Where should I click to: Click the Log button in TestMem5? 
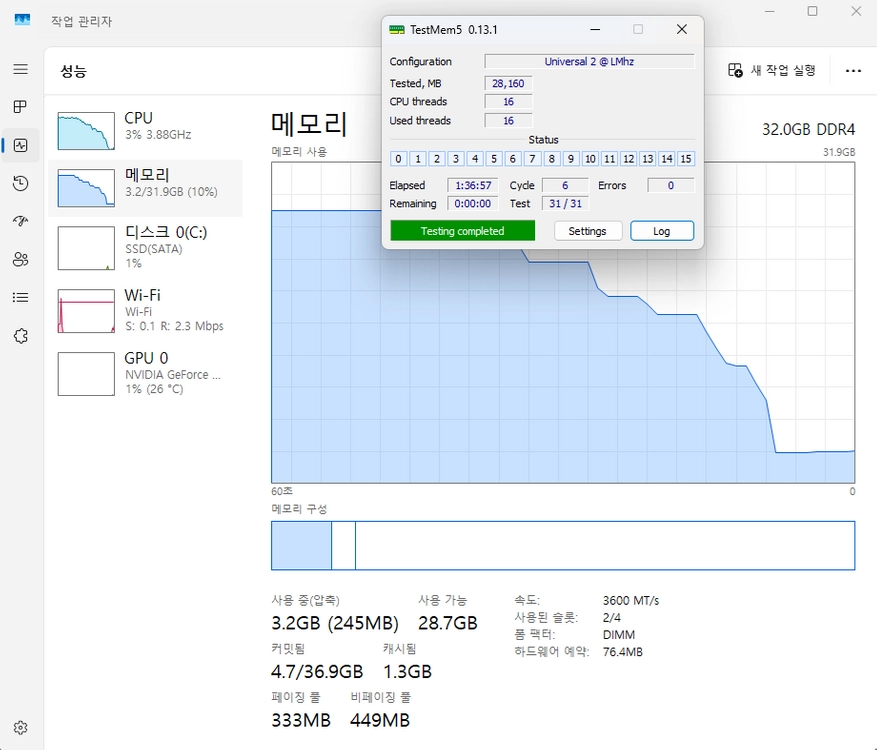662,231
